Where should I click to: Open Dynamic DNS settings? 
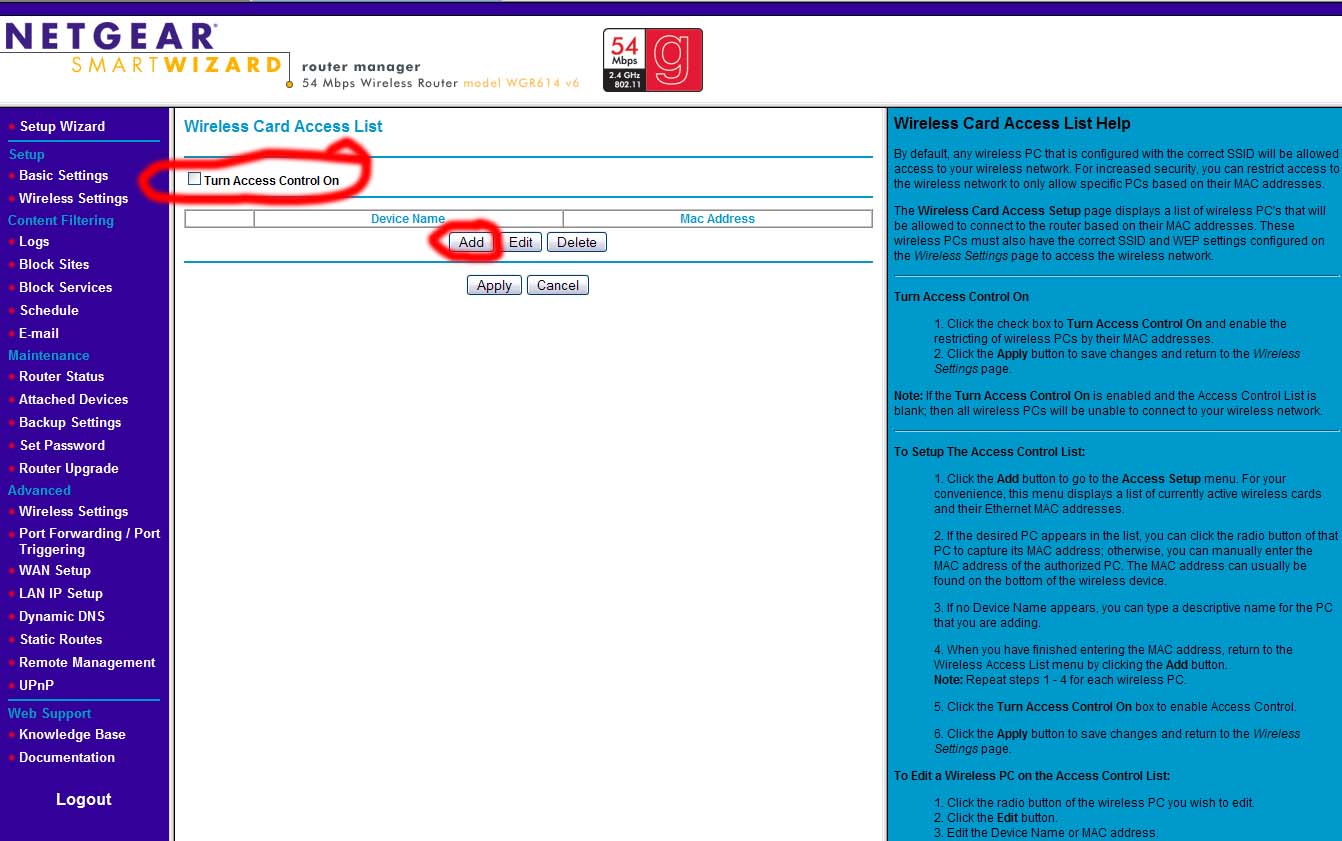(x=62, y=616)
